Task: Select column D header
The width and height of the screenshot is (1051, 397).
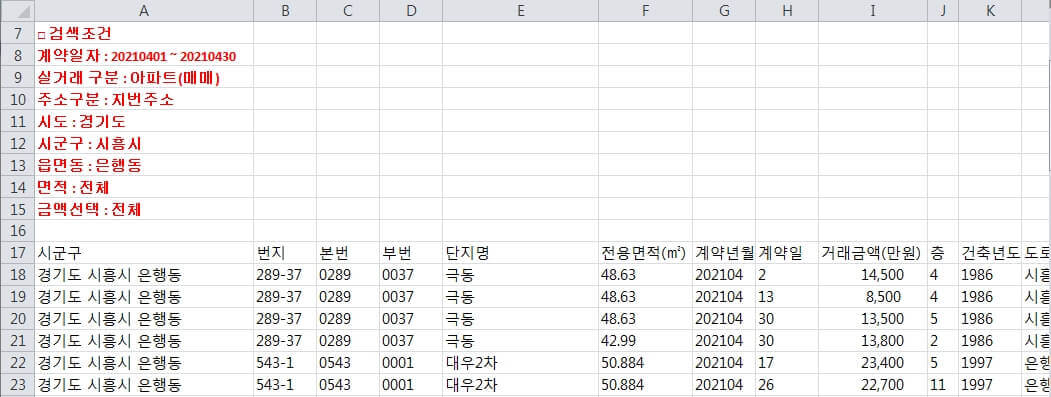Action: click(411, 11)
